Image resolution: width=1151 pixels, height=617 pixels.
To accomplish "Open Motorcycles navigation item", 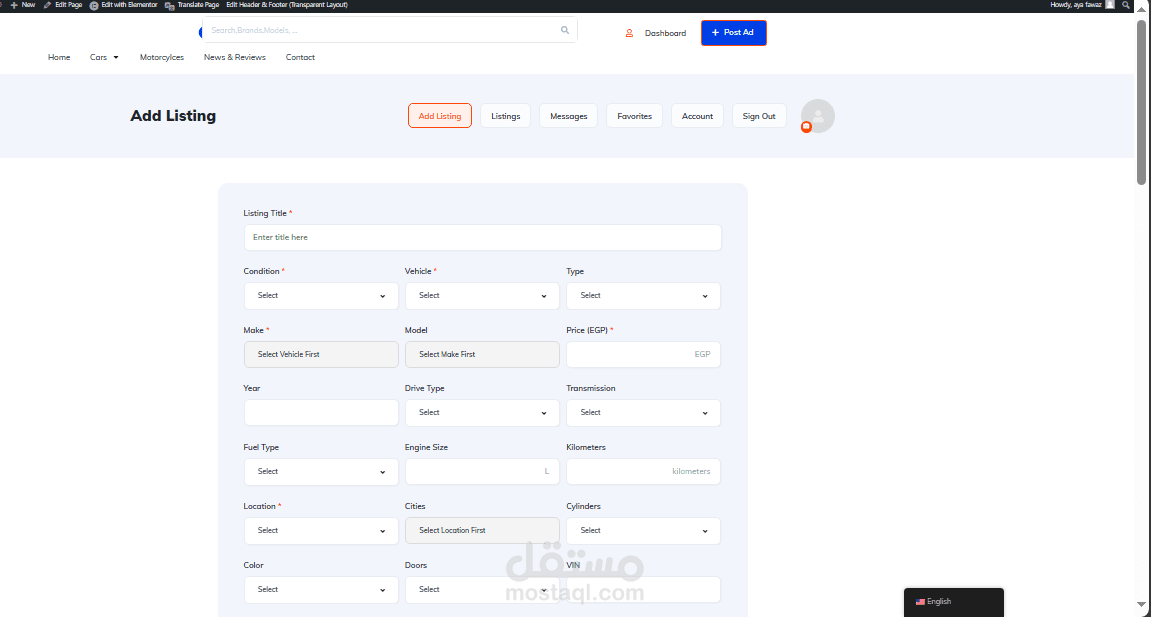I will pos(161,57).
